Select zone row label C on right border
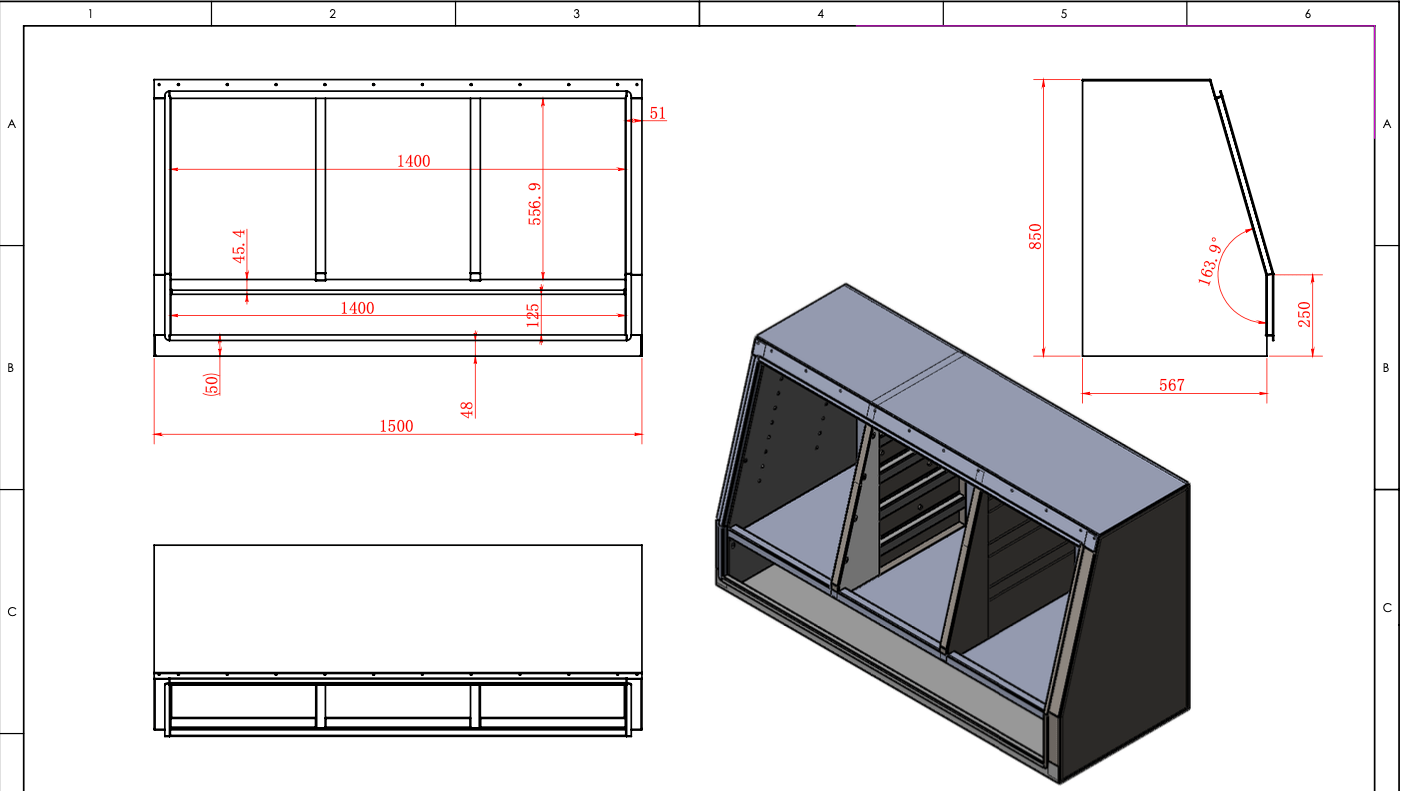Screen dimensions: 1401x791 (x=1387, y=608)
